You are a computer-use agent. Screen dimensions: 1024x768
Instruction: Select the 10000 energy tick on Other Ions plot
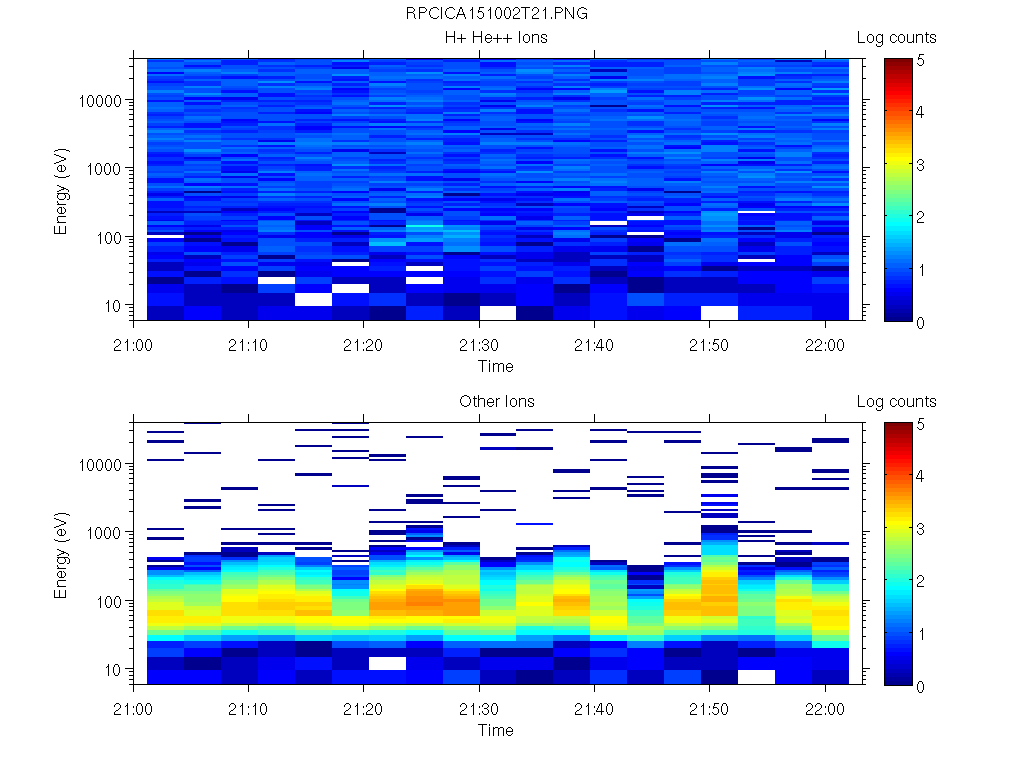[x=100, y=465]
